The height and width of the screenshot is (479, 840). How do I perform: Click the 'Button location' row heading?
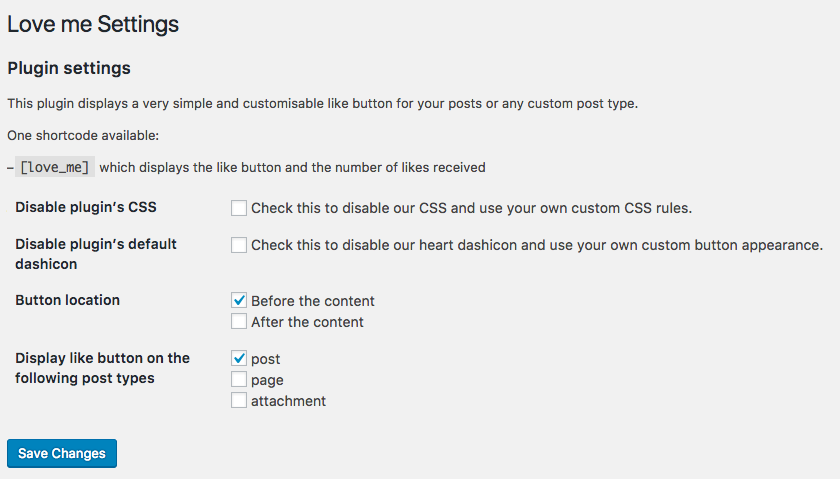point(67,300)
